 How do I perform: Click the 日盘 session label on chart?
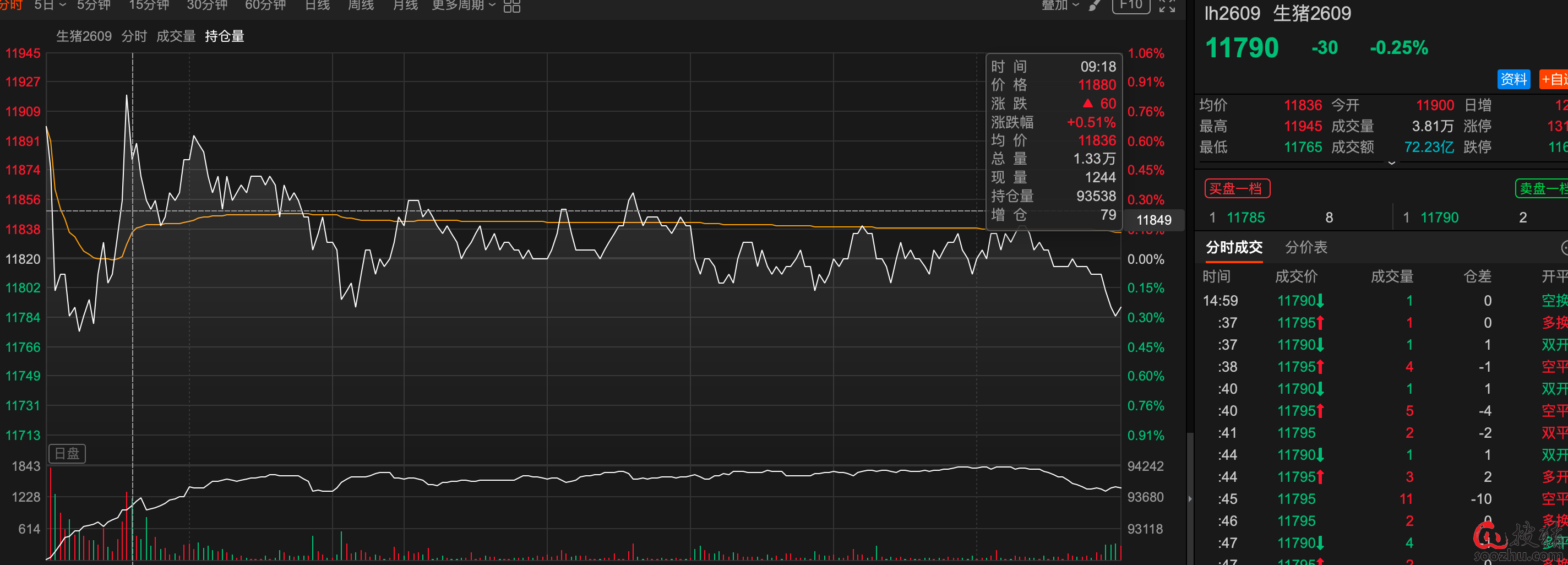tap(67, 454)
